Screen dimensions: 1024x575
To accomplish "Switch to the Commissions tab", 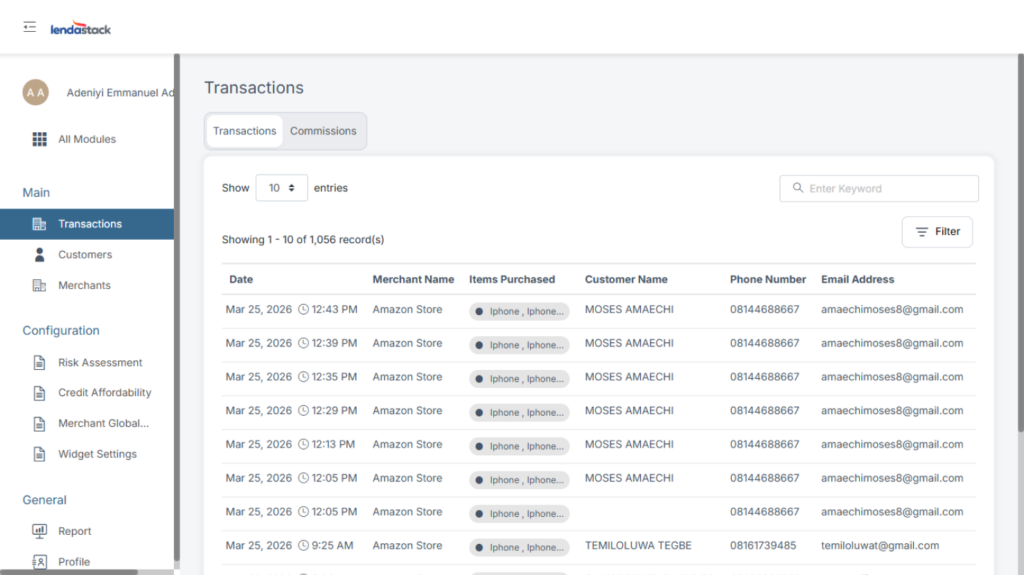I will pos(323,131).
